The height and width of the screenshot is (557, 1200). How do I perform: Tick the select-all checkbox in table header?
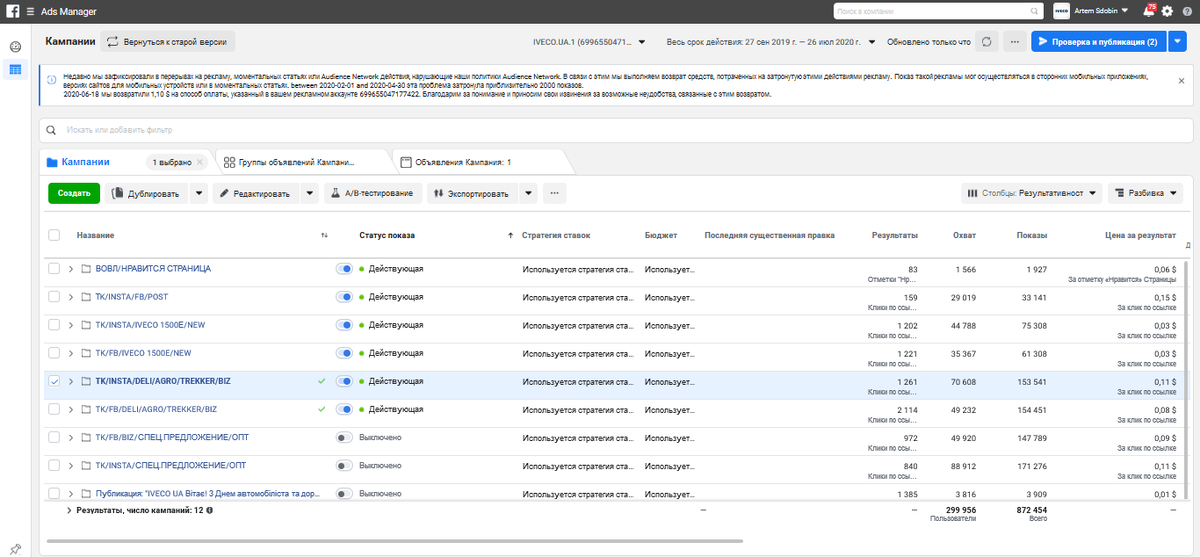click(x=54, y=235)
